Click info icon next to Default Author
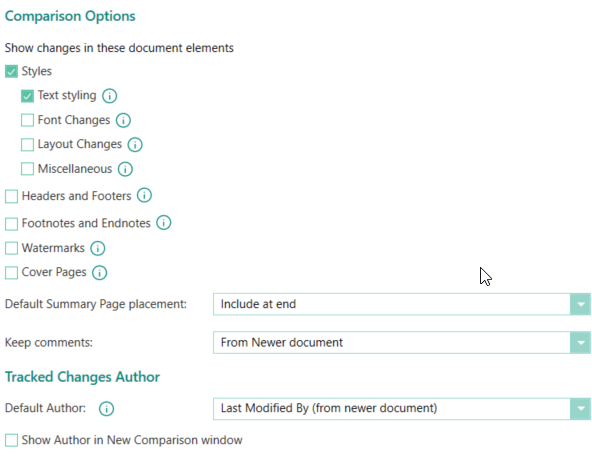Viewport: 592px width, 459px height. tap(106, 408)
